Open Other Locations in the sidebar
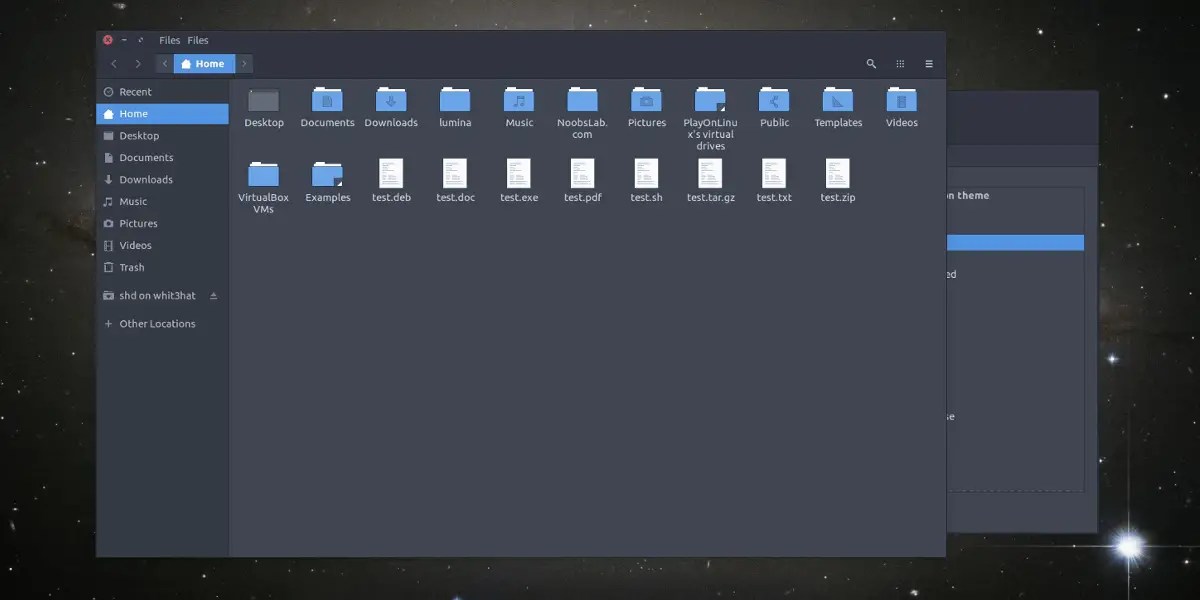The width and height of the screenshot is (1200, 600). tap(157, 323)
